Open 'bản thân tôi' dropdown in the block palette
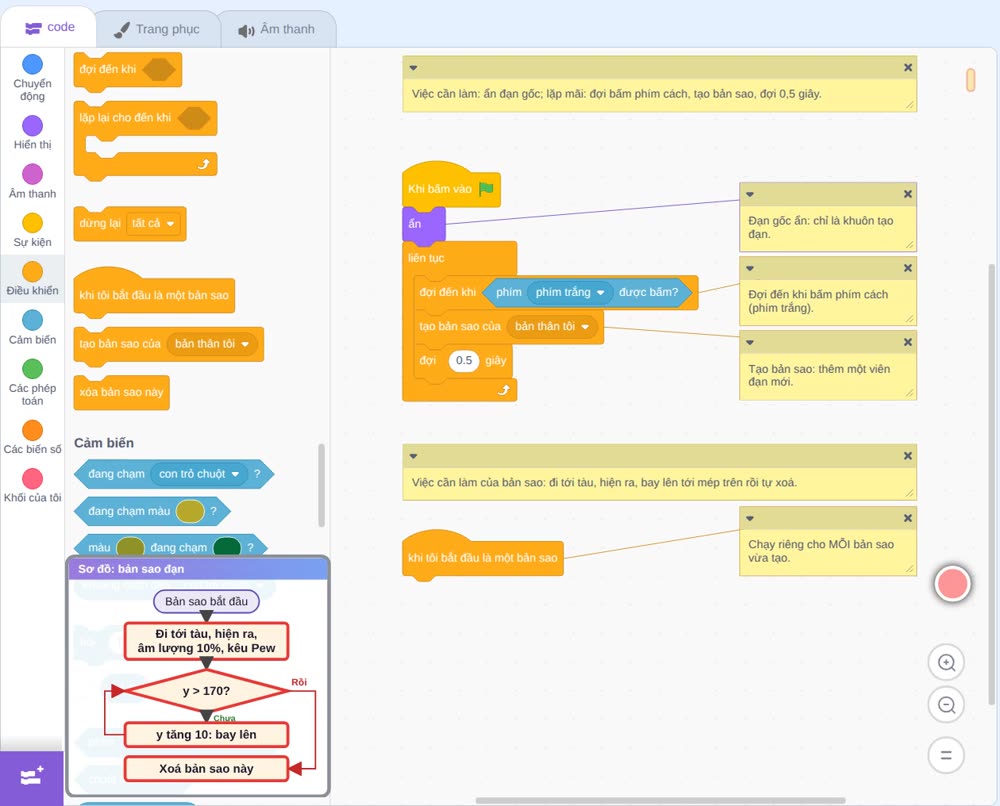The width and height of the screenshot is (1000, 806). pos(212,344)
